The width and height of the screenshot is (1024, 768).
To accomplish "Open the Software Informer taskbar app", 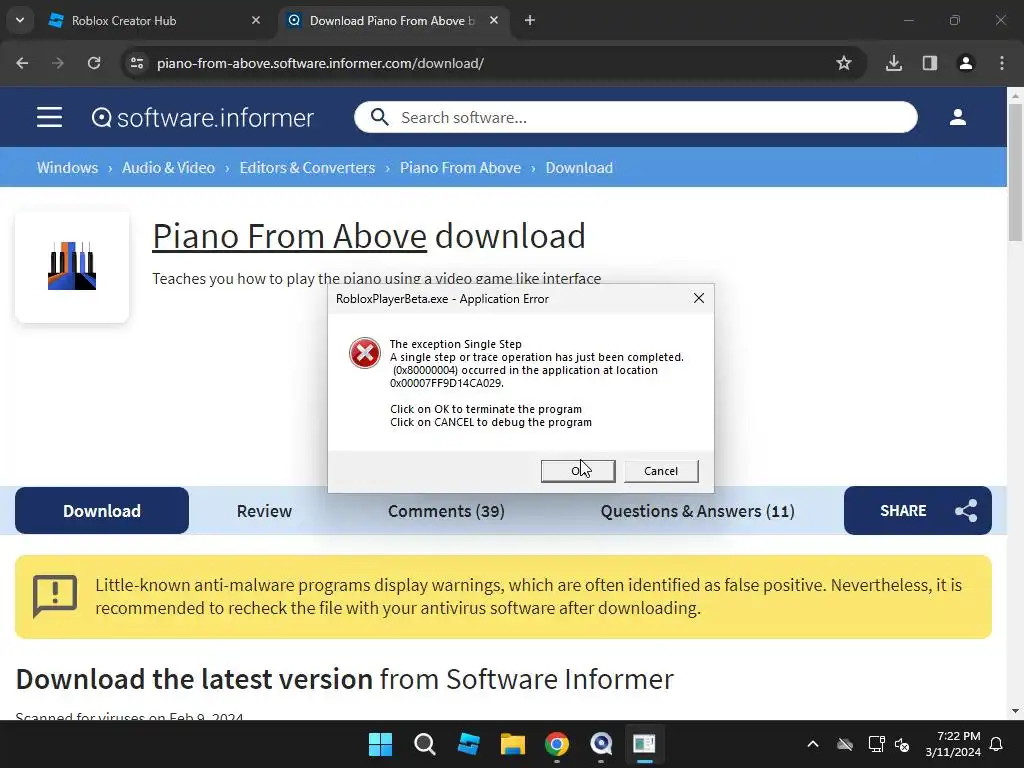I will click(x=601, y=744).
